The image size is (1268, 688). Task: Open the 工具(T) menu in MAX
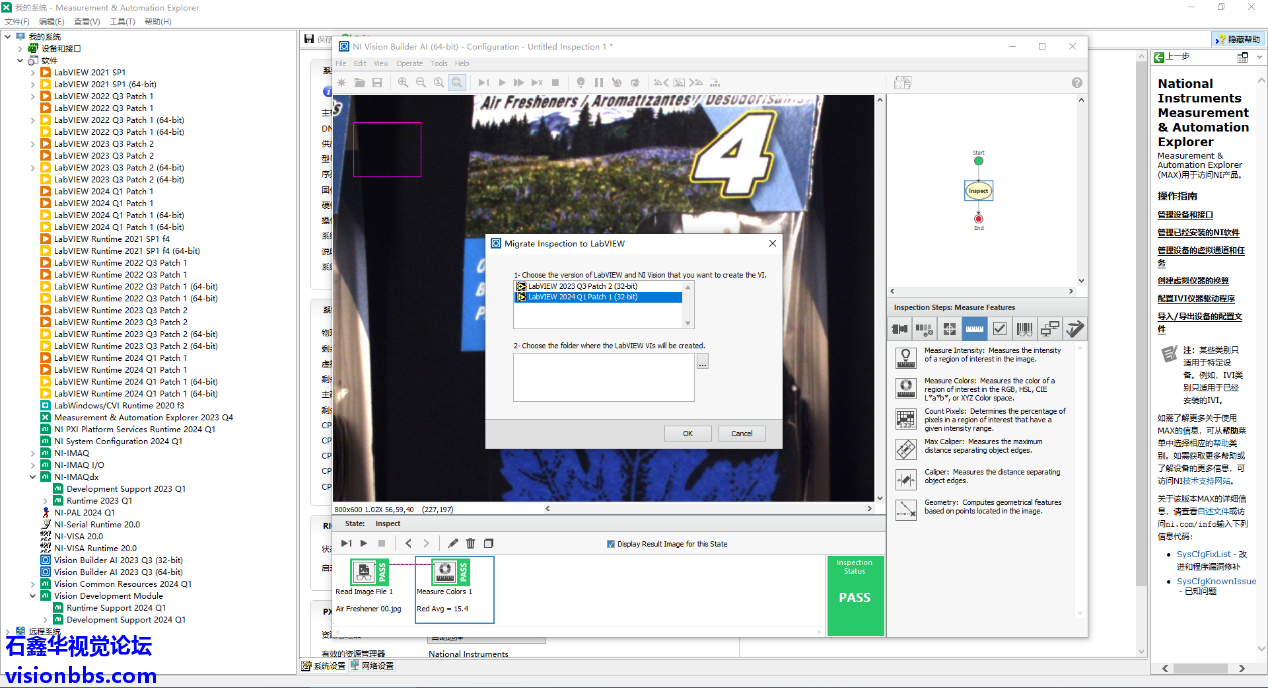122,21
